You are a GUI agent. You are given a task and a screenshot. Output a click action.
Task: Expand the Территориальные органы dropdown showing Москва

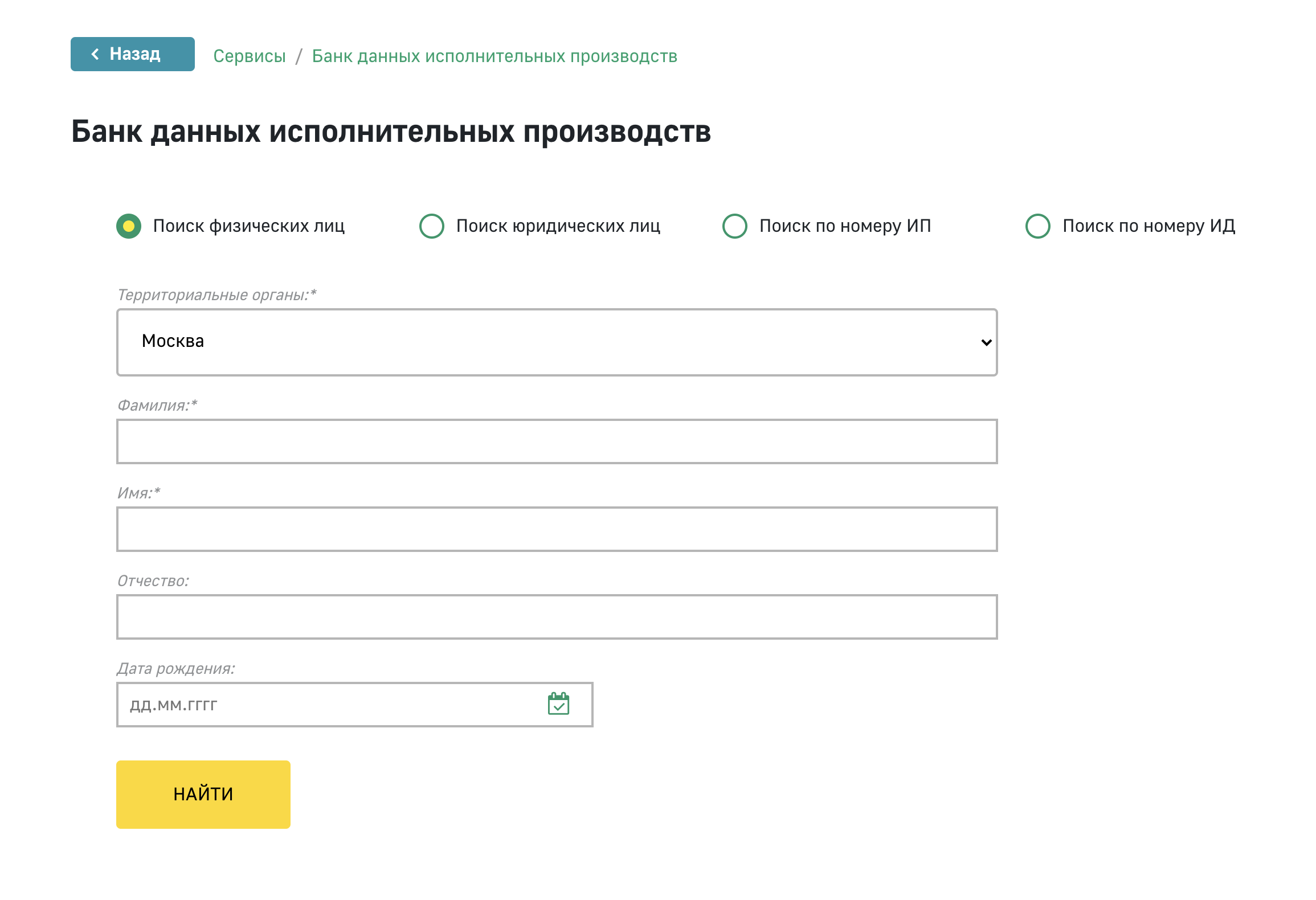tap(557, 342)
